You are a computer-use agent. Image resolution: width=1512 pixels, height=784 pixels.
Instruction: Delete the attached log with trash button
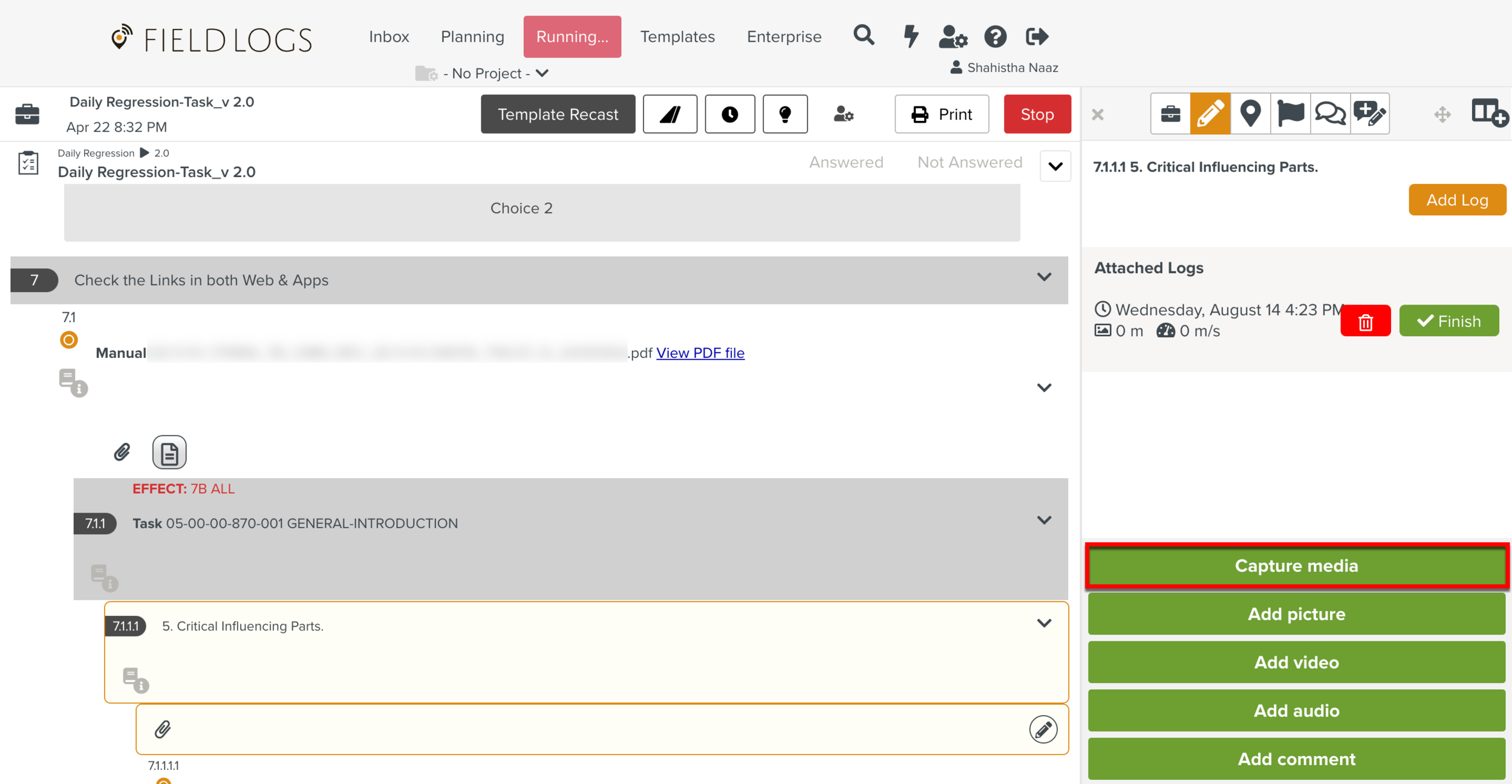coord(1365,322)
